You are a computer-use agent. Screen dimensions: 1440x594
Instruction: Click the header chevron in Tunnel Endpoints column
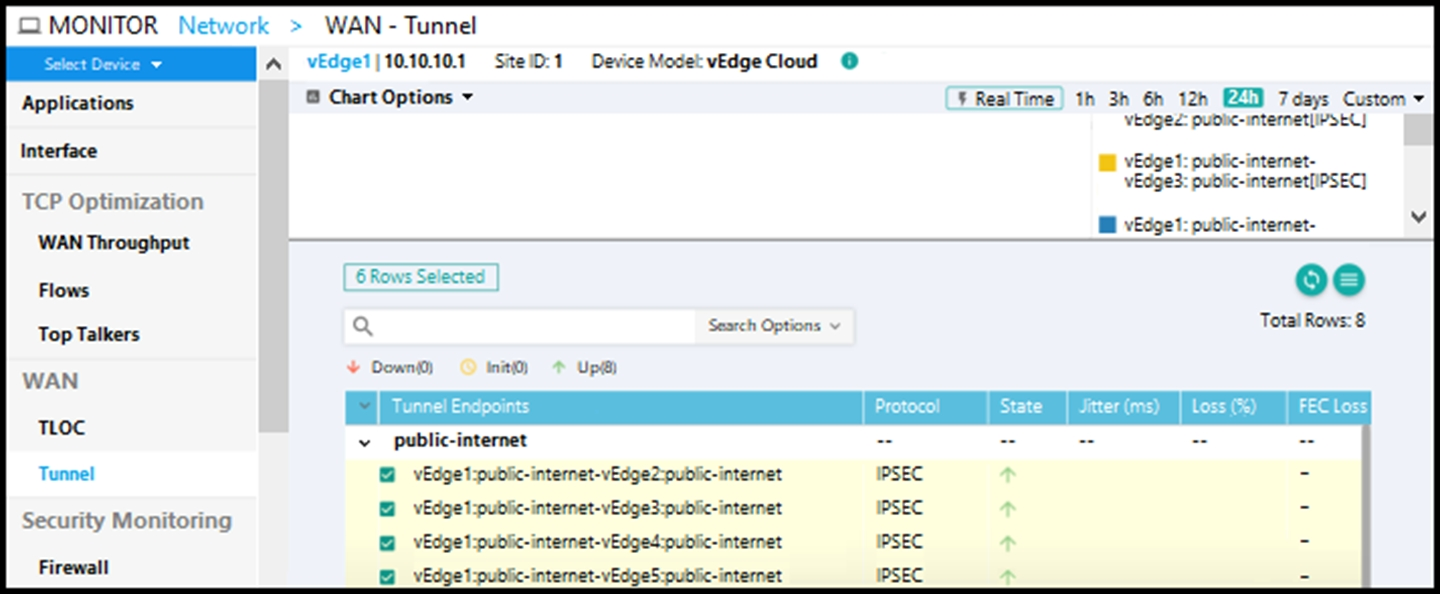coord(362,407)
